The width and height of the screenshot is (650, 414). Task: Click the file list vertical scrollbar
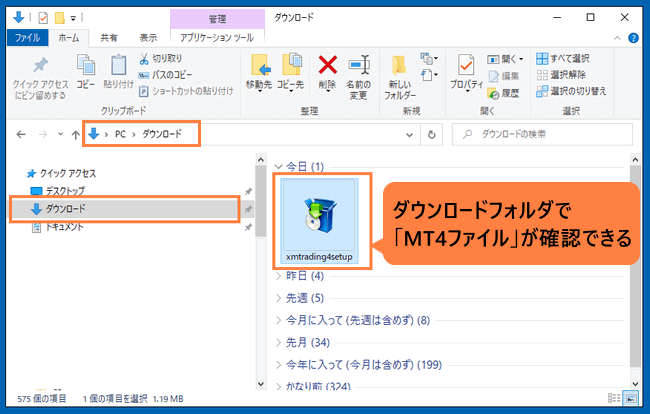pyautogui.click(x=635, y=266)
